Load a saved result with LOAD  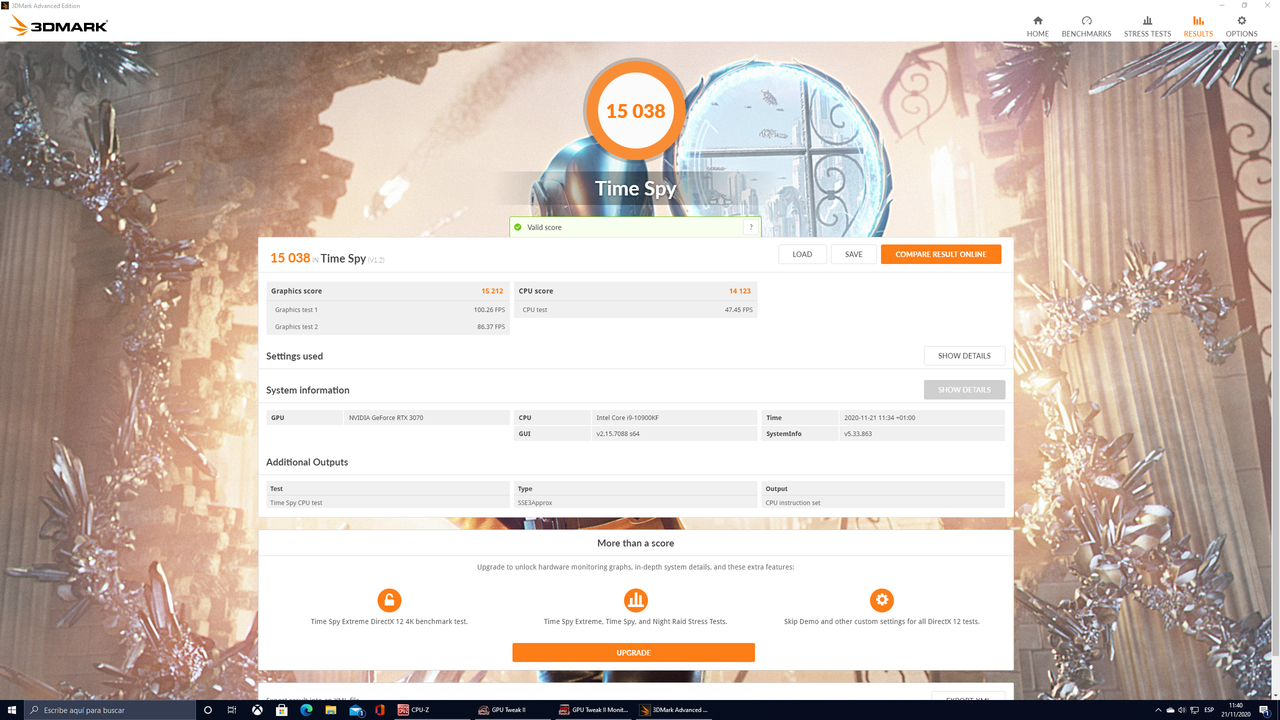[x=802, y=254]
